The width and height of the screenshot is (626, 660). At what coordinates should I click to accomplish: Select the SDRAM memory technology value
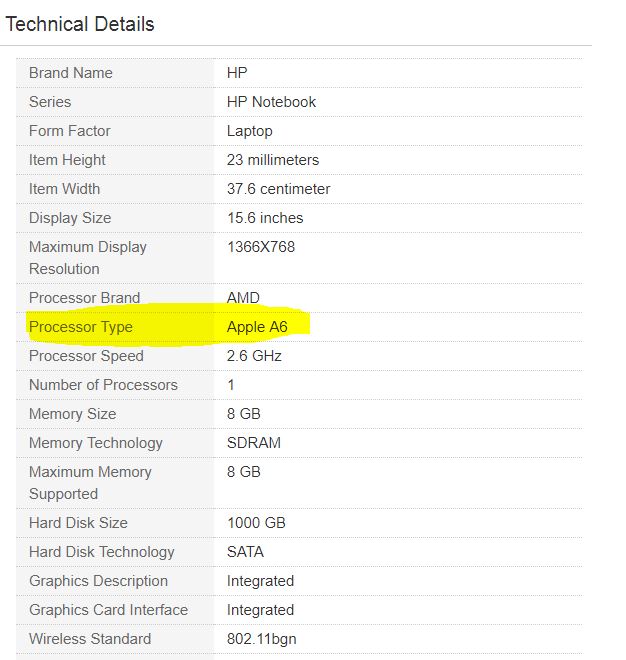point(254,443)
